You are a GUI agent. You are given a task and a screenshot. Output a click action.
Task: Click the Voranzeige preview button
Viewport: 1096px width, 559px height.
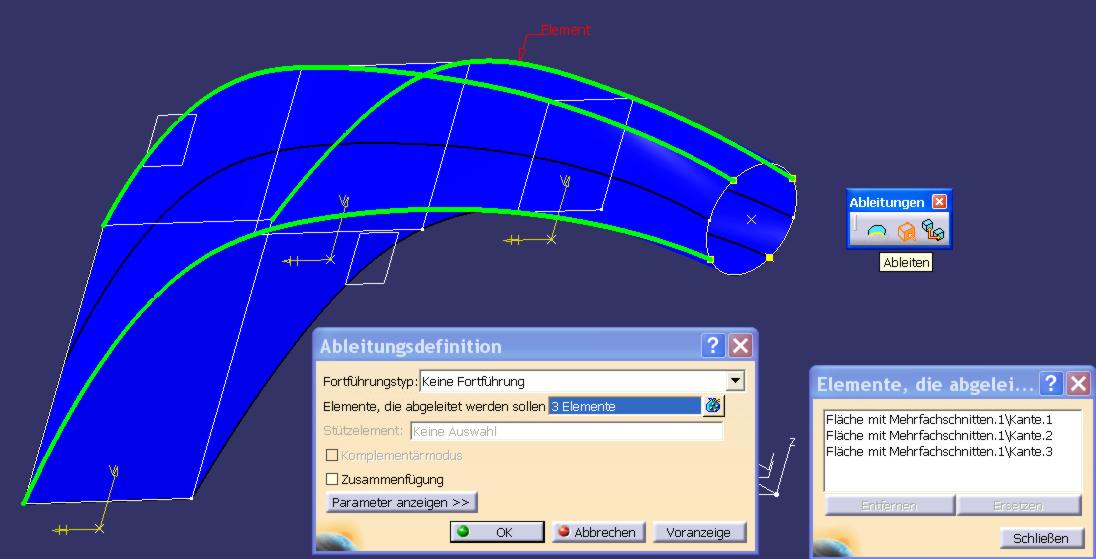tap(698, 532)
